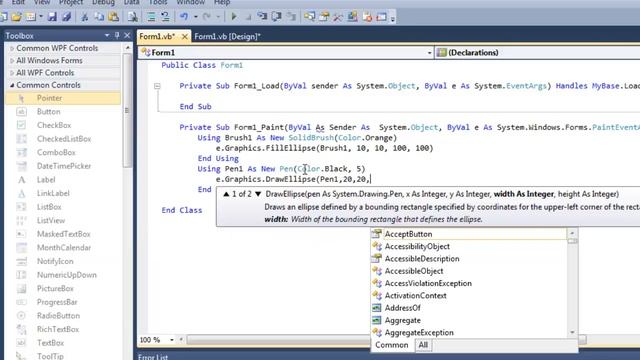Viewport: 640px width, 360px height.
Task: Expand the All Windows Forms group
Action: 12,61
